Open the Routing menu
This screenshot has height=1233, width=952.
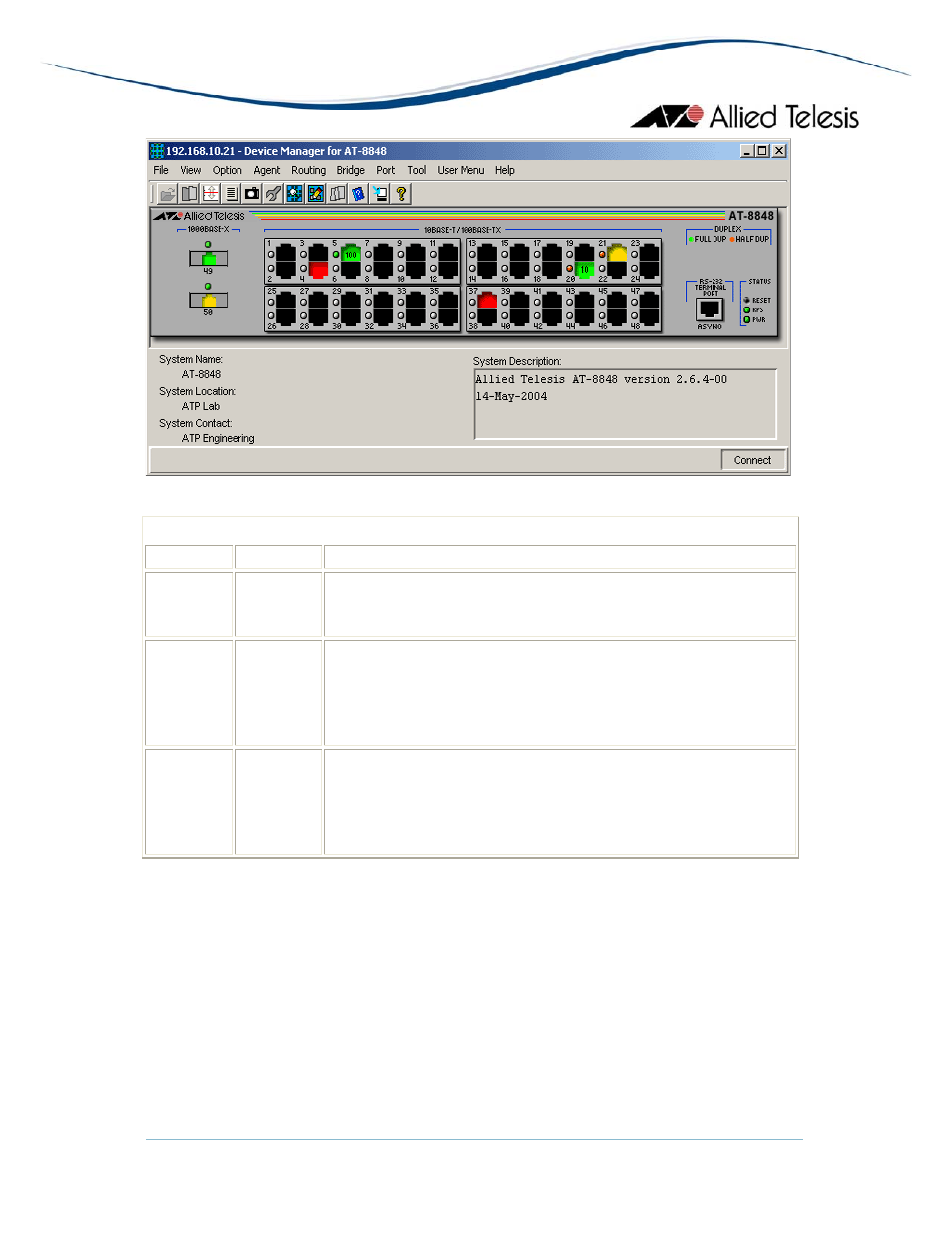click(309, 170)
